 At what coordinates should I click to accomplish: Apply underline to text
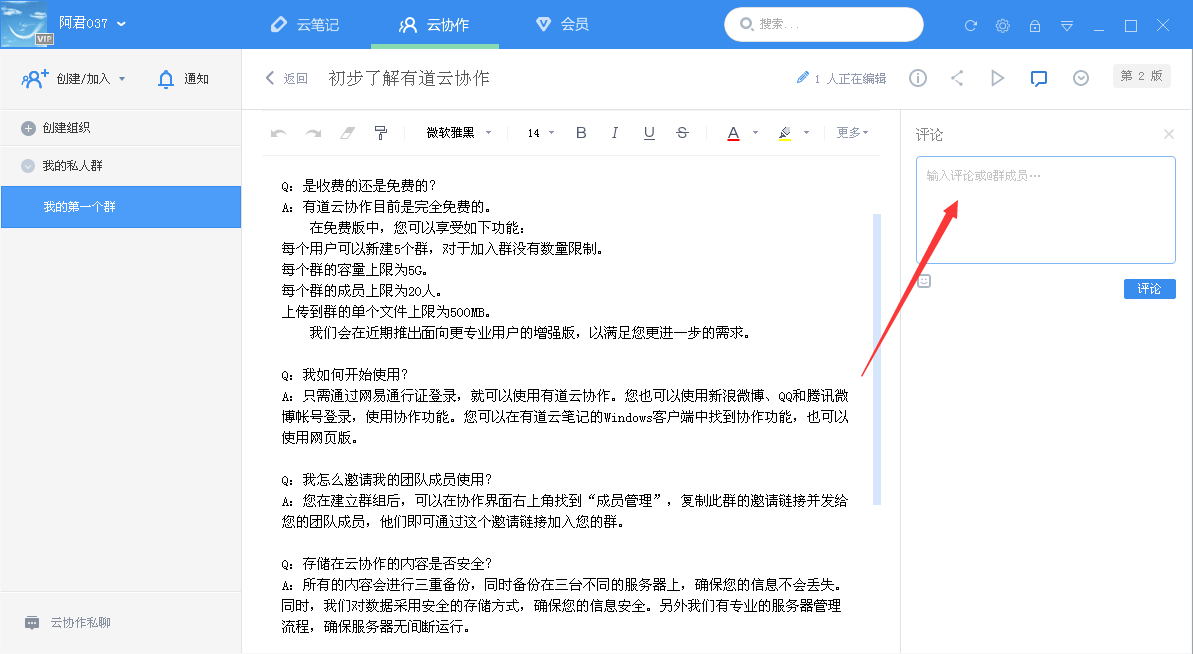coord(648,131)
